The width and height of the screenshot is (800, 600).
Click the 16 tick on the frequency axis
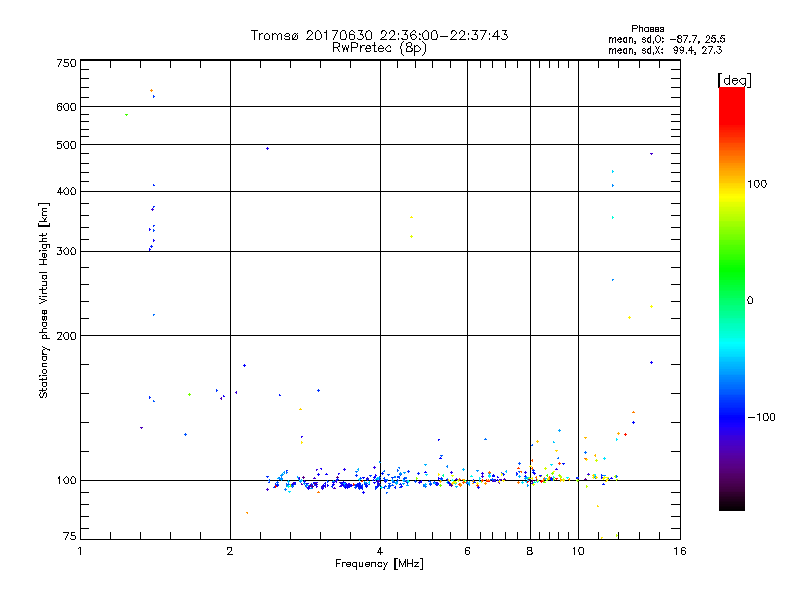680,551
